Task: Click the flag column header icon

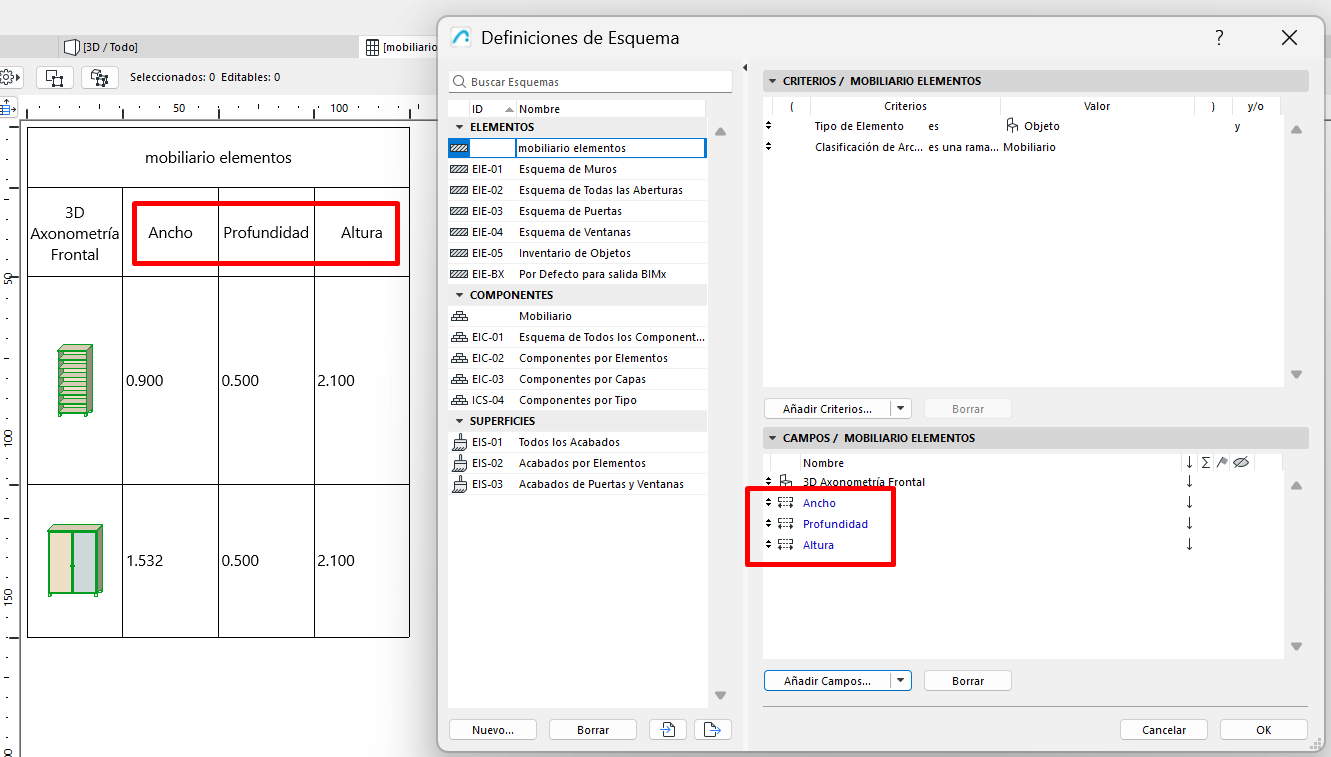Action: pos(1222,462)
